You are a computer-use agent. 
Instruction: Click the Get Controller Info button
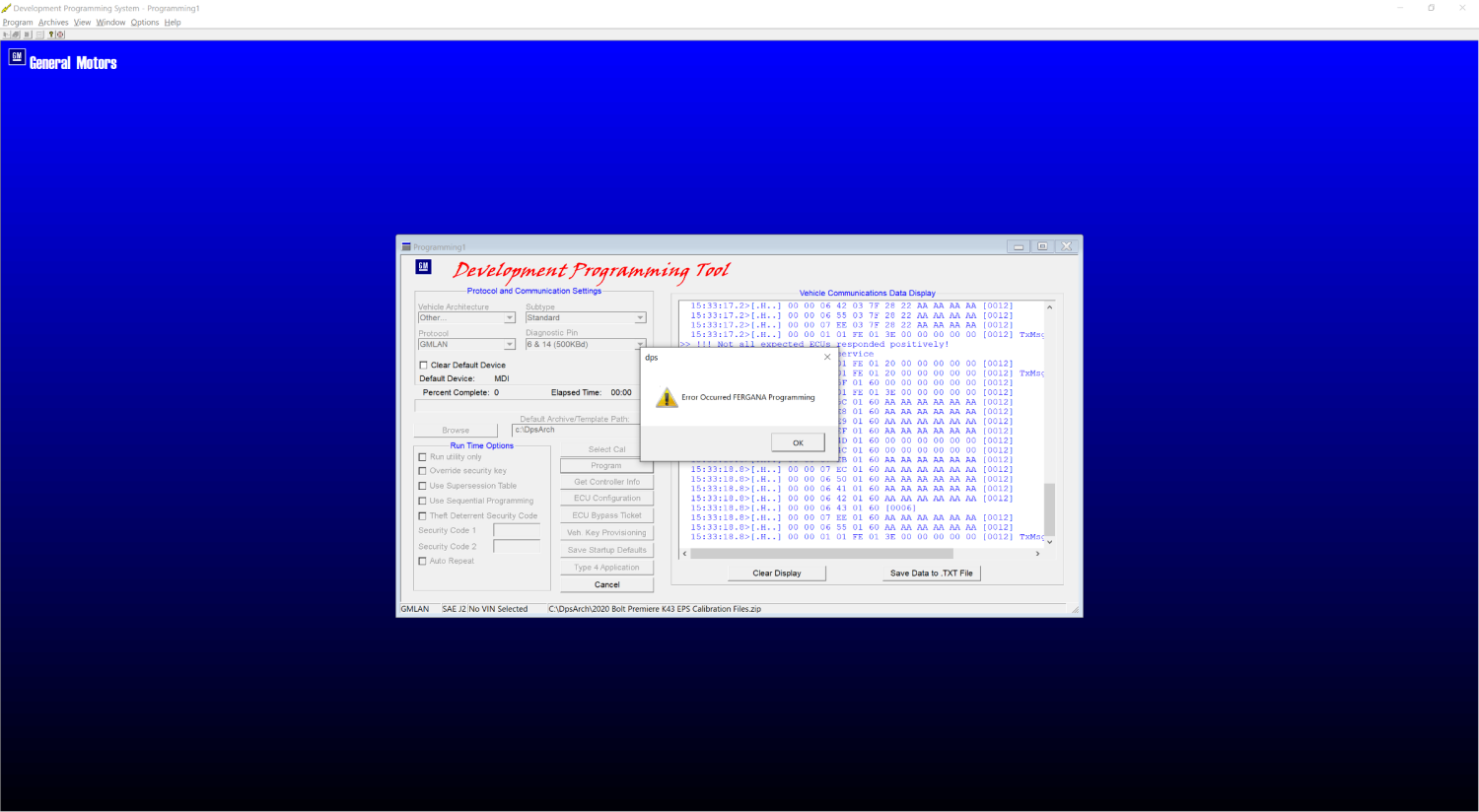[606, 482]
